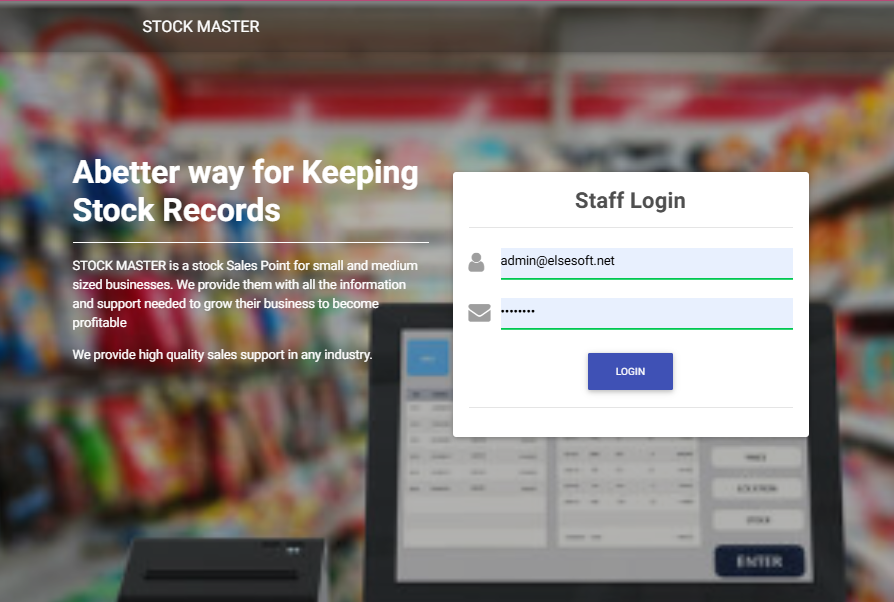Click the 'We provide high quality sales support' text

click(x=222, y=355)
